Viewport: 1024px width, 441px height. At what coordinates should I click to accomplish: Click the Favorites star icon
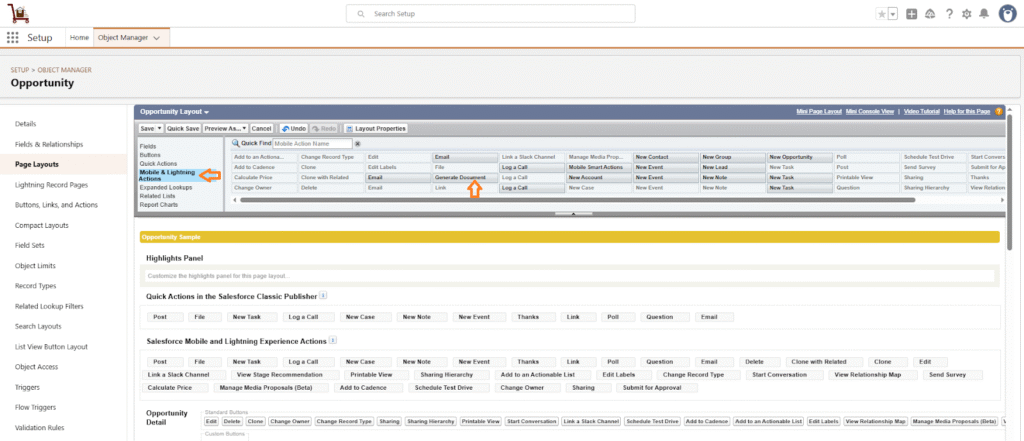click(881, 14)
